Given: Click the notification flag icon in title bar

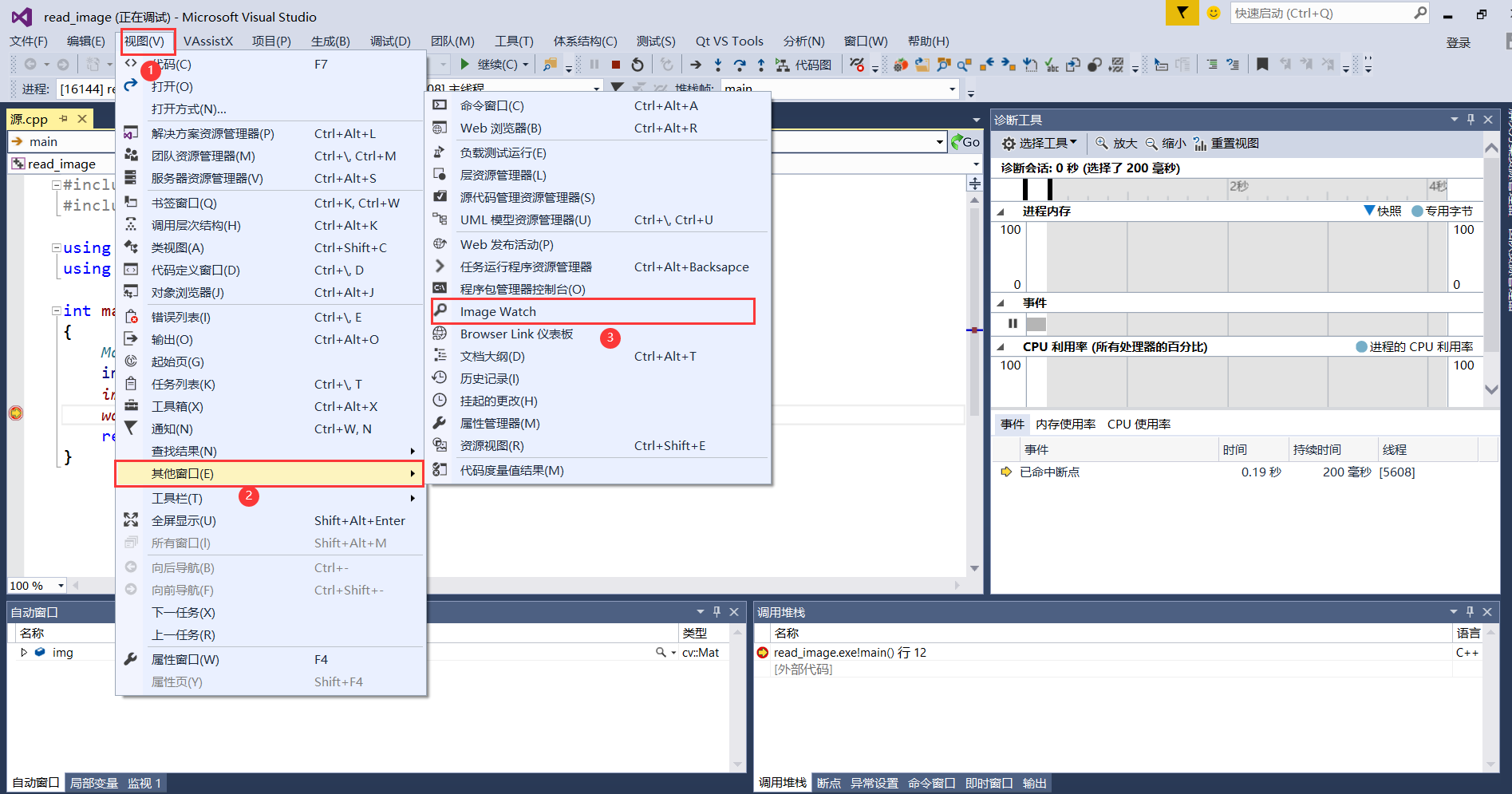Looking at the screenshot, I should [x=1182, y=13].
